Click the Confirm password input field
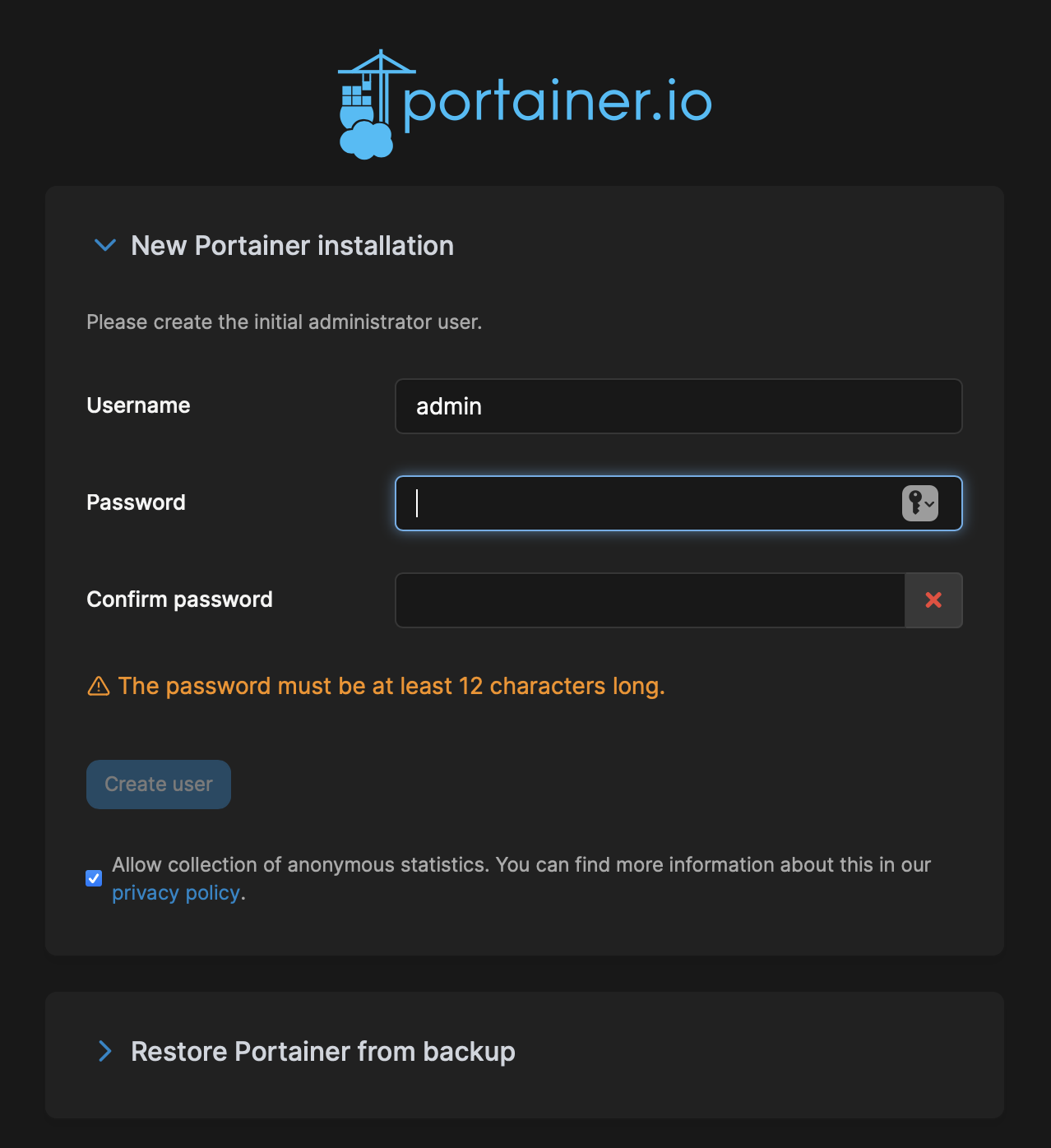The width and height of the screenshot is (1051, 1148). [x=651, y=600]
